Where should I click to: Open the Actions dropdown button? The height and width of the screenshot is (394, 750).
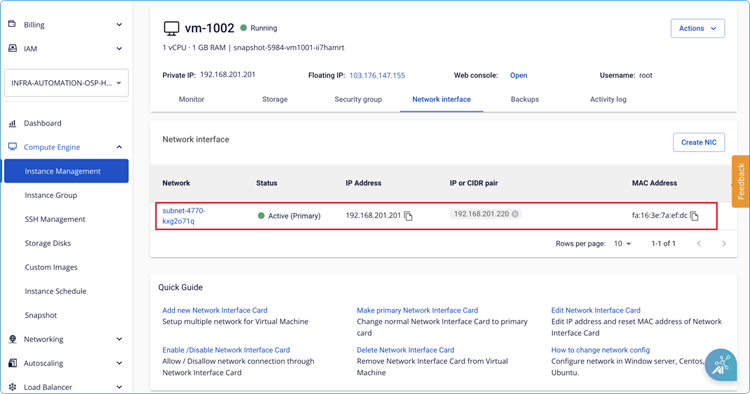pyautogui.click(x=697, y=28)
